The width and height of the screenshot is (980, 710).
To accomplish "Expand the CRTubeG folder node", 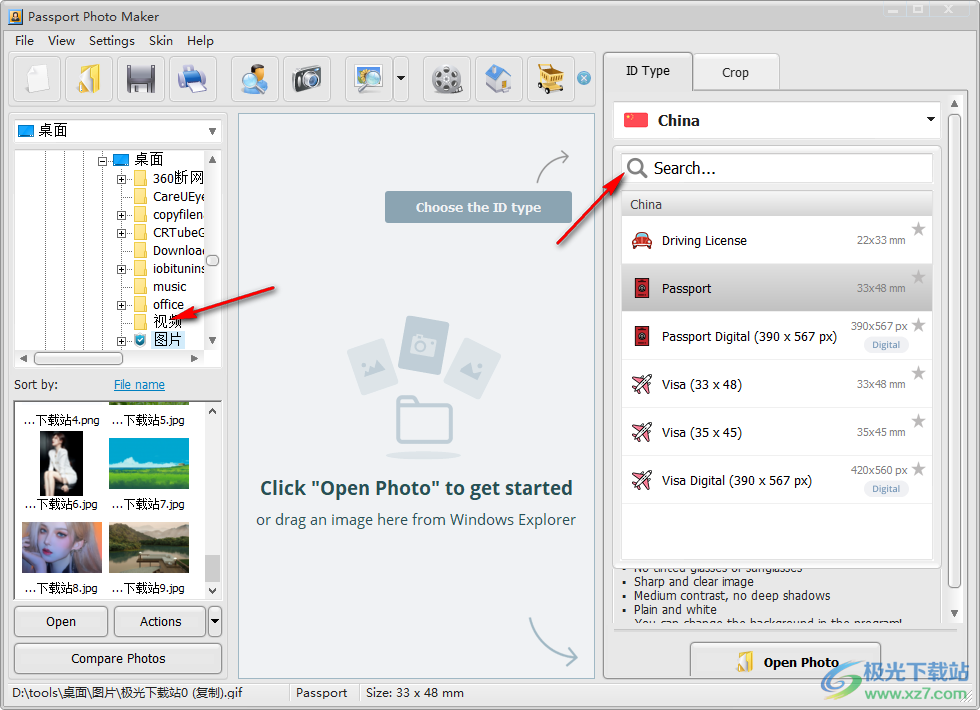I will tap(121, 233).
